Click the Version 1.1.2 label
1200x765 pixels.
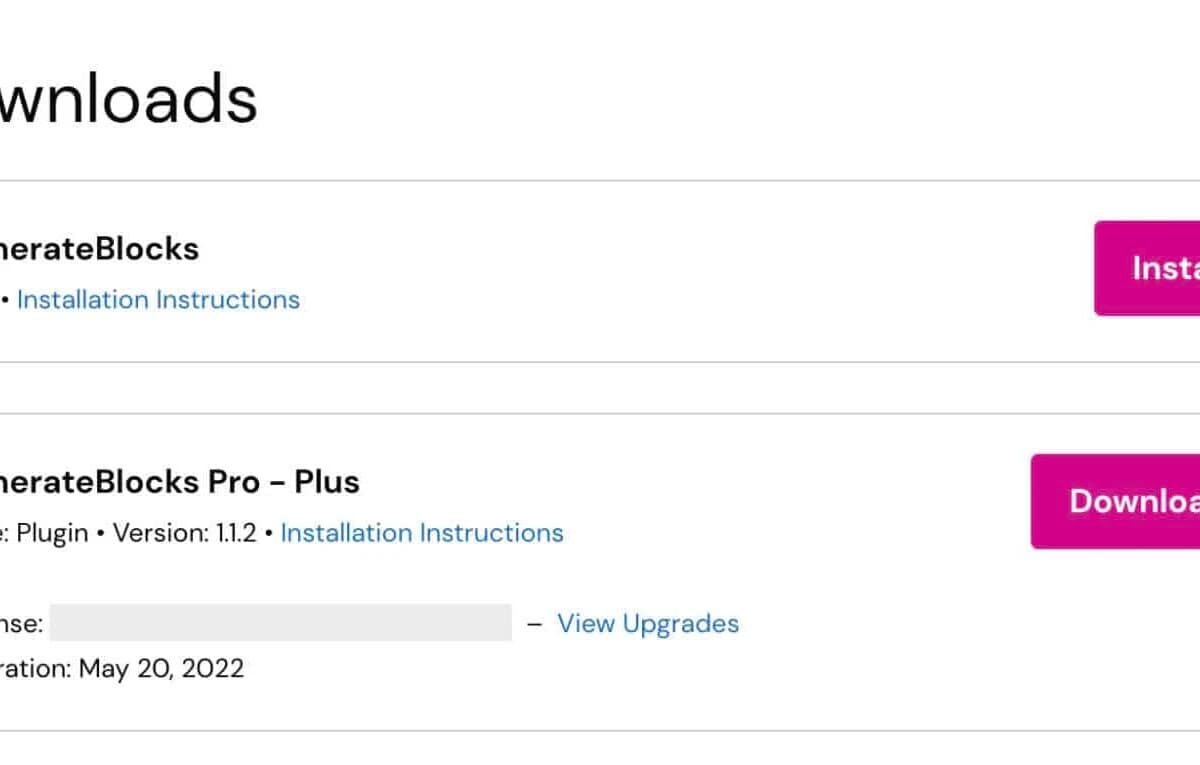(x=185, y=532)
